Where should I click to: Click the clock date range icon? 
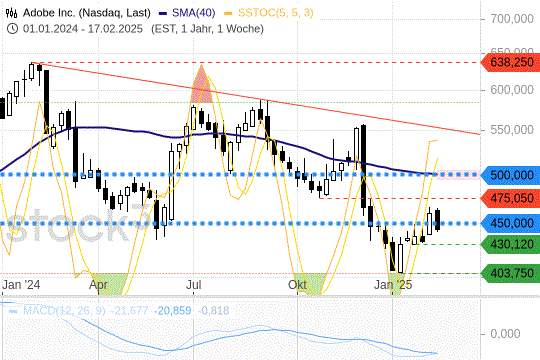pos(12,29)
